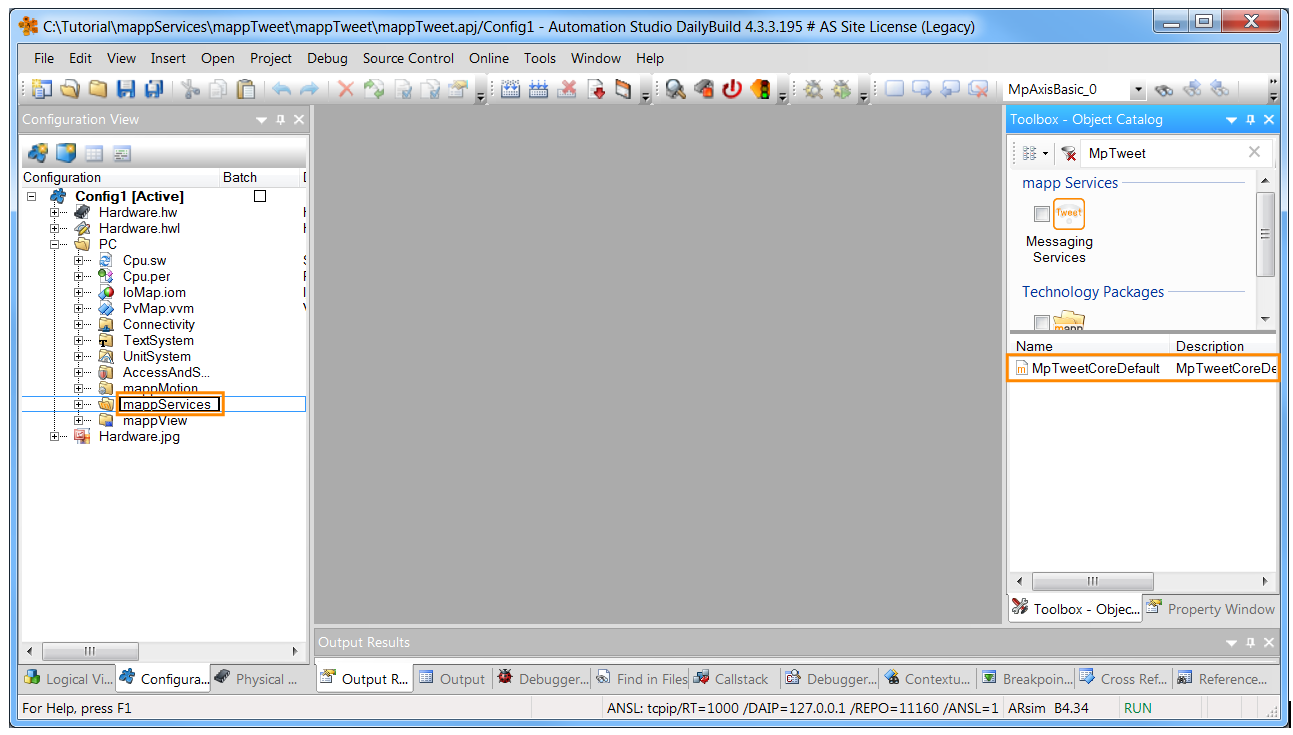The width and height of the screenshot is (1293, 735).
Task: Collapse the Config1 [Active] node
Action: point(32,196)
